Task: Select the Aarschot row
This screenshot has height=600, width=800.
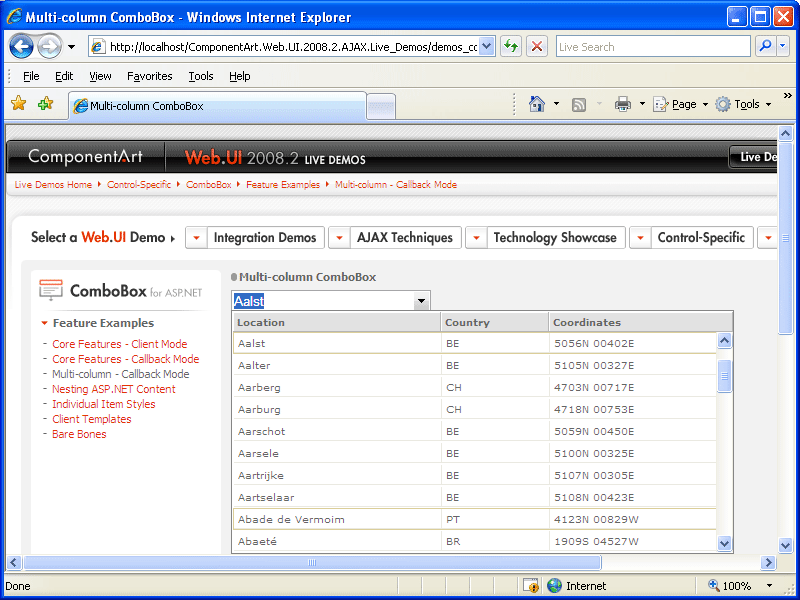Action: (474, 431)
